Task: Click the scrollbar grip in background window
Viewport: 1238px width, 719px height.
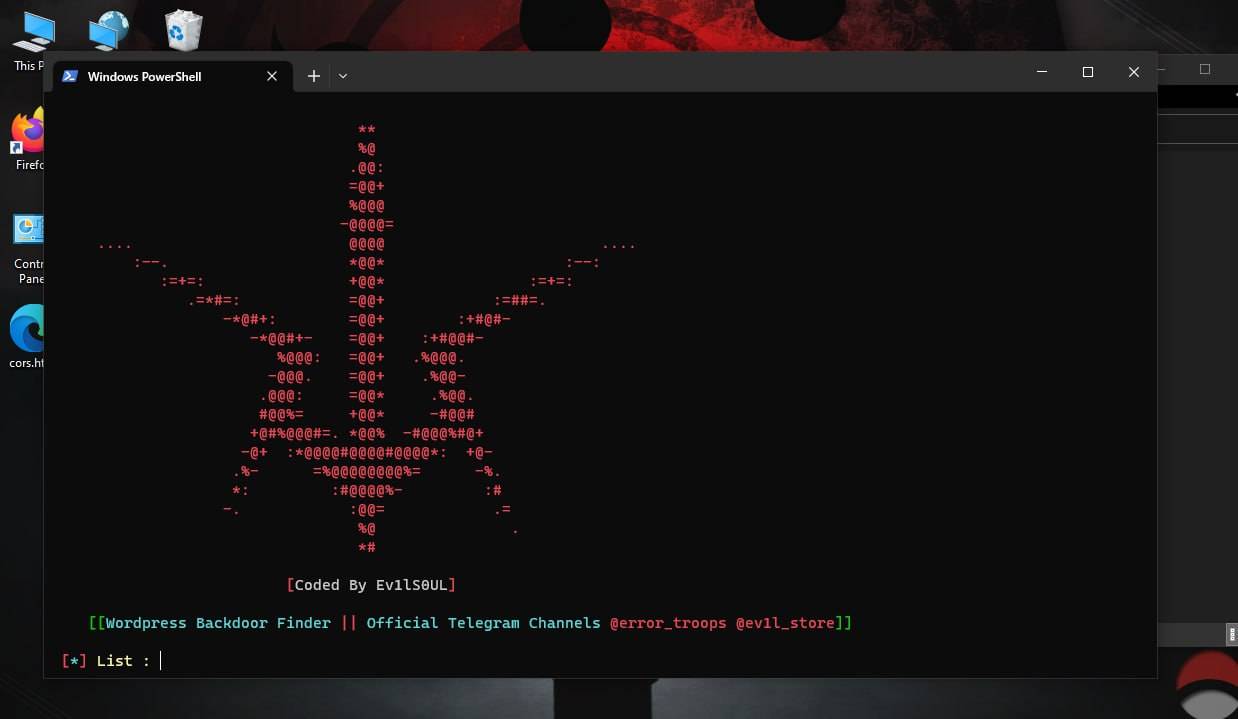Action: point(1232,634)
